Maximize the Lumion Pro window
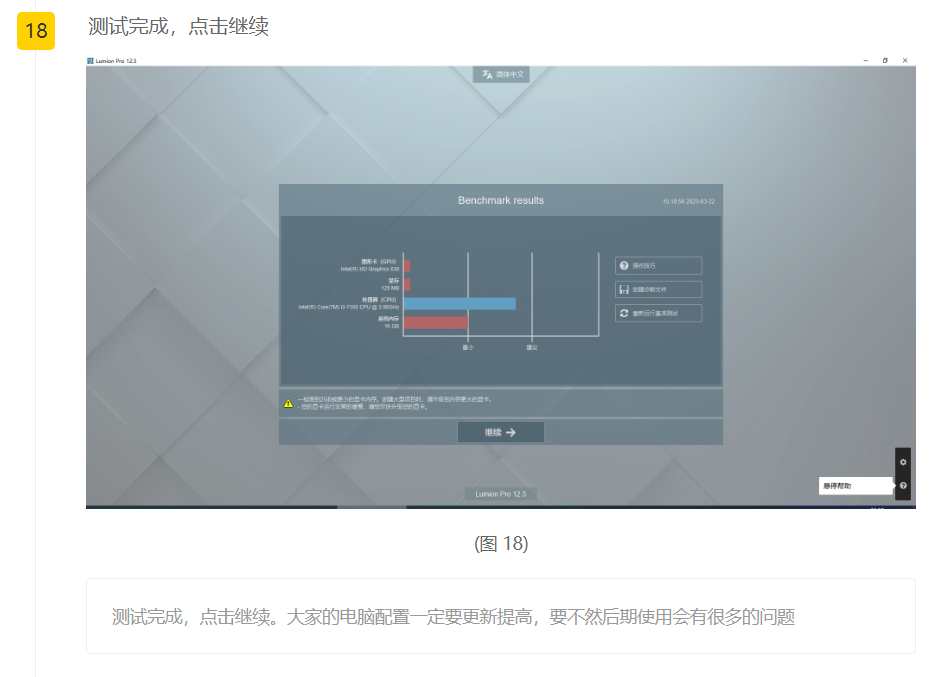The image size is (936, 677). point(885,61)
